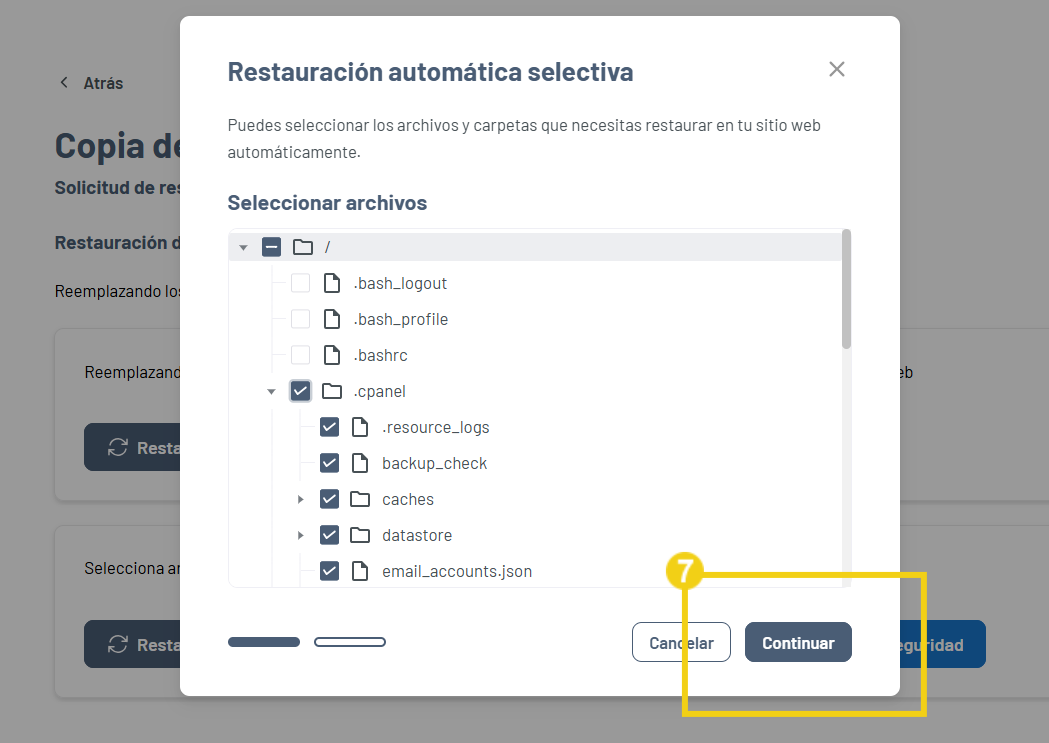Expand the datastore folder
The height and width of the screenshot is (743, 1049).
click(300, 535)
